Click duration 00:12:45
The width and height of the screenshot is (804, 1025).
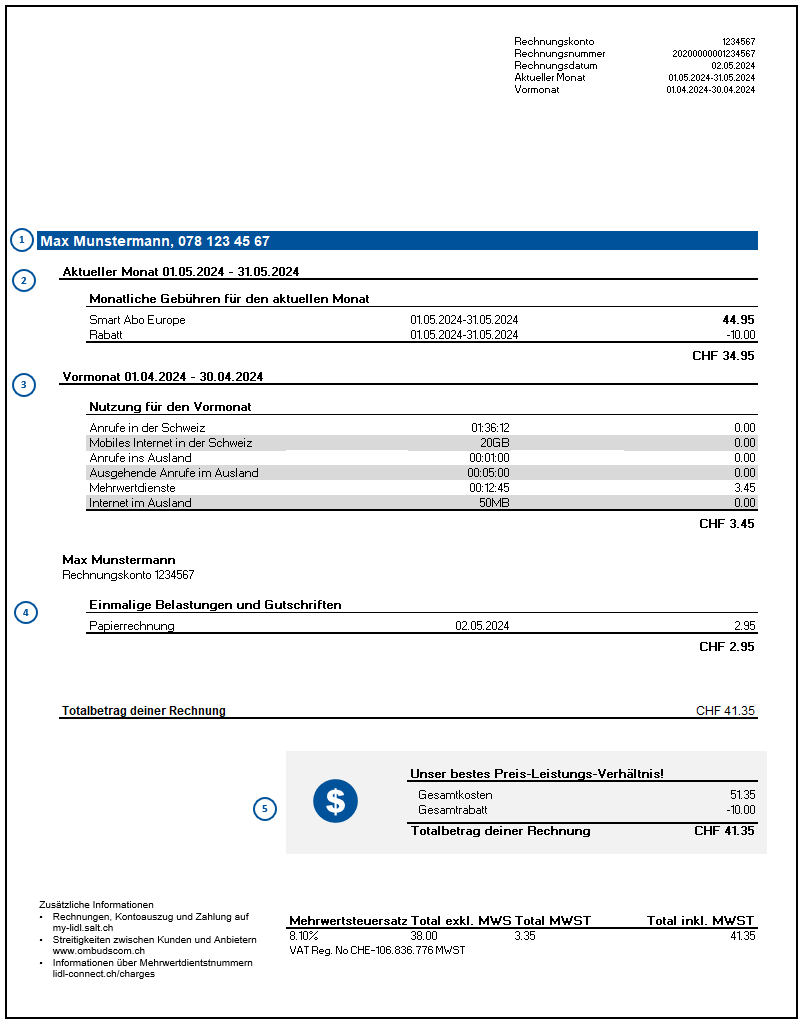point(490,488)
